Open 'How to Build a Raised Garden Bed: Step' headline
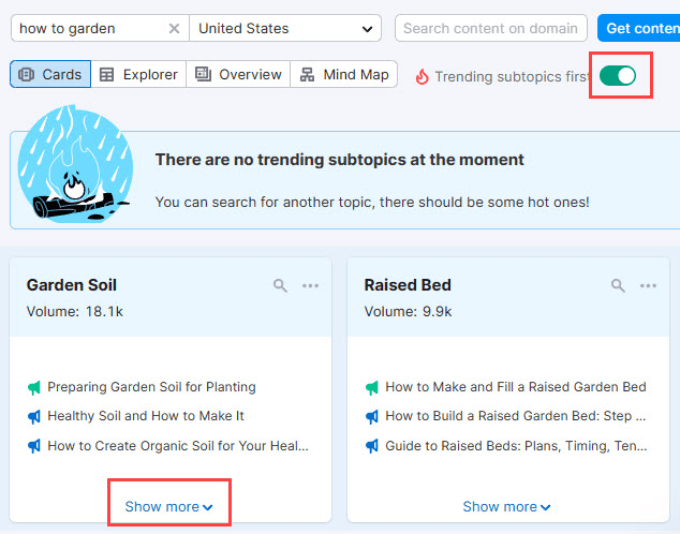 (516, 416)
